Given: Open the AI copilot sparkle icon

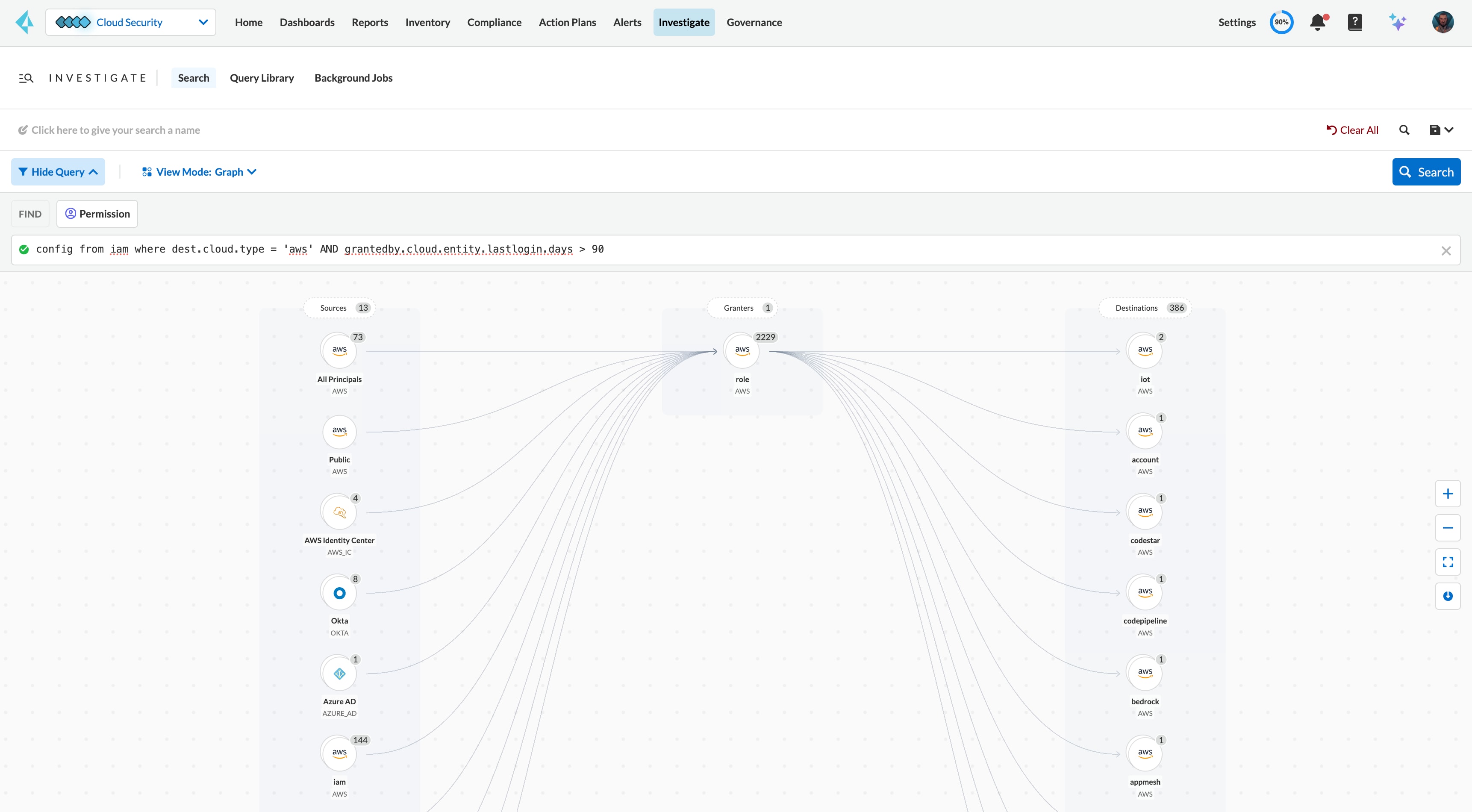Looking at the screenshot, I should (x=1397, y=22).
